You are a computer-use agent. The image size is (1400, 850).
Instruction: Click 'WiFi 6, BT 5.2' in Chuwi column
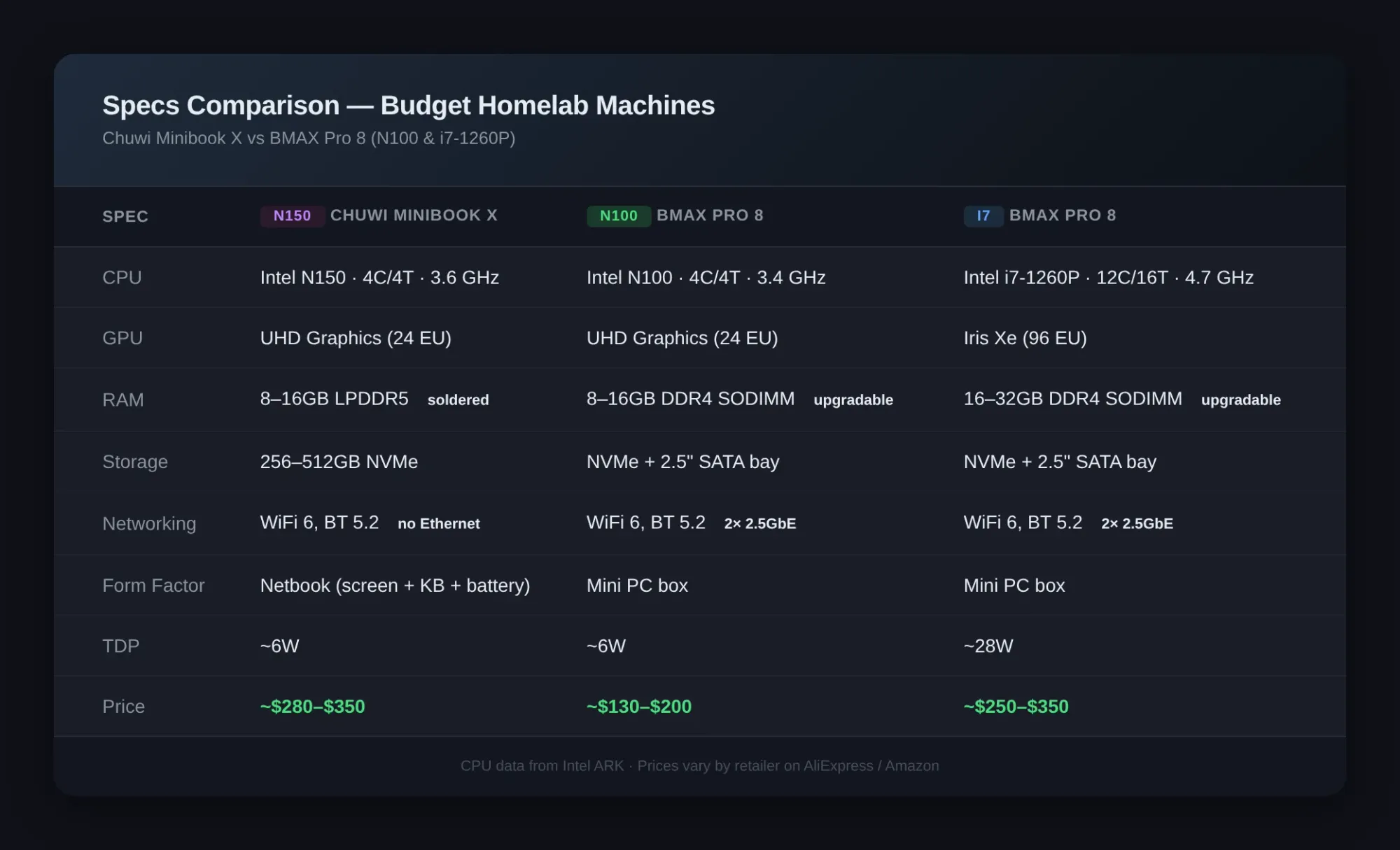320,523
